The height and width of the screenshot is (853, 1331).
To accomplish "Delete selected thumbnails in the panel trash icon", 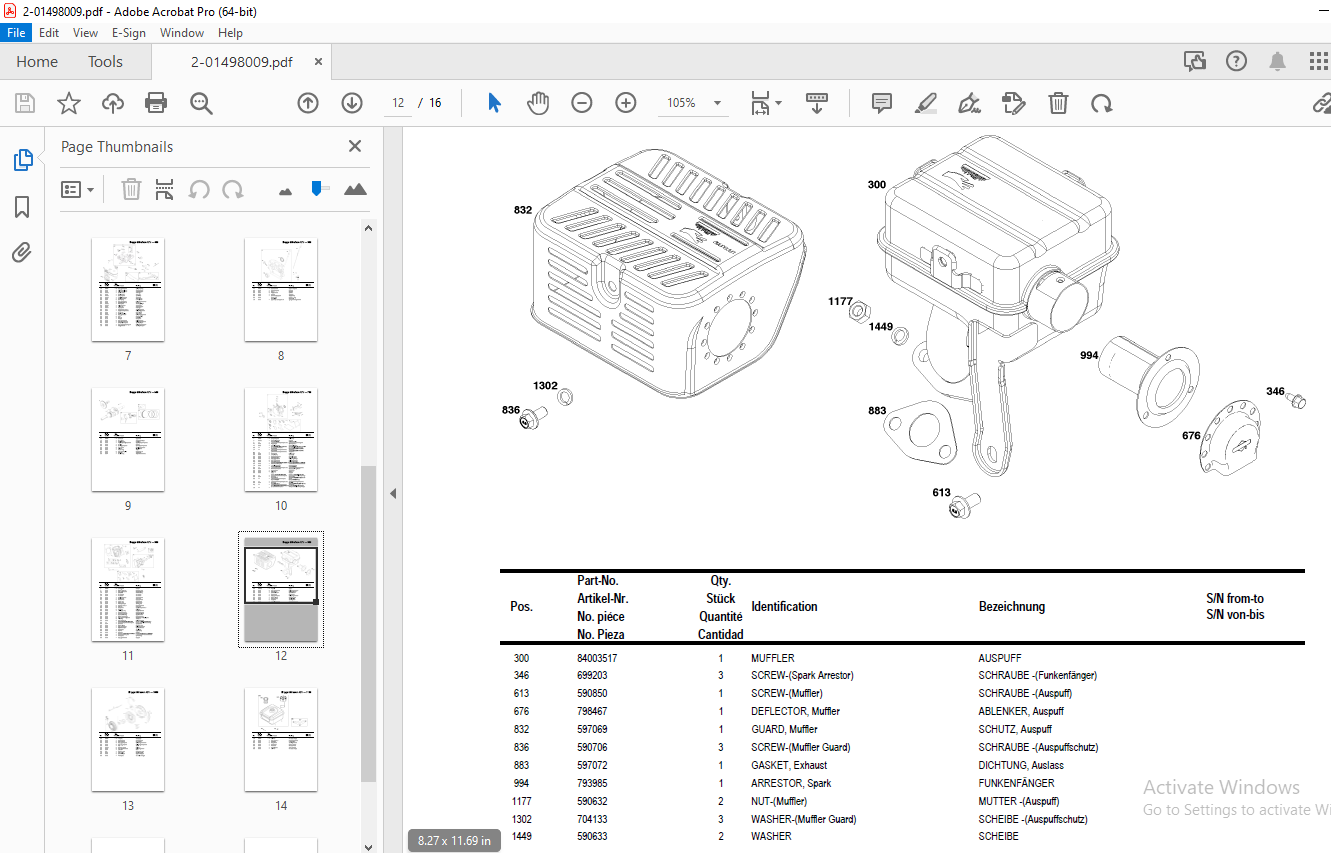I will (131, 189).
